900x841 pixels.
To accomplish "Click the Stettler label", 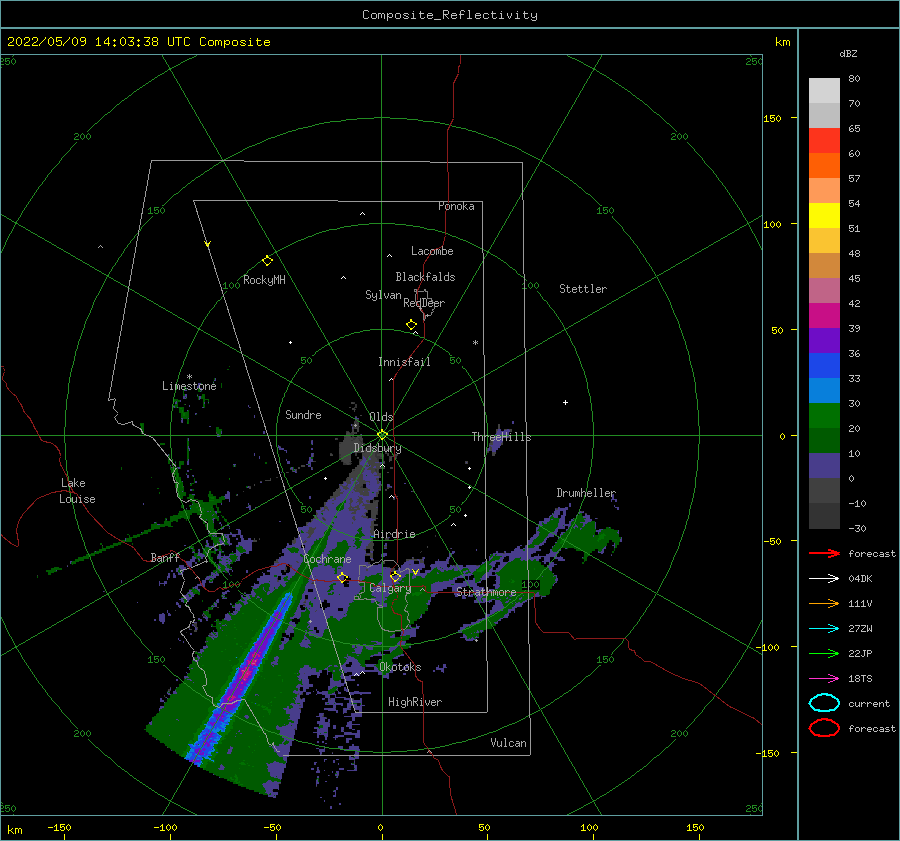I will pos(583,289).
